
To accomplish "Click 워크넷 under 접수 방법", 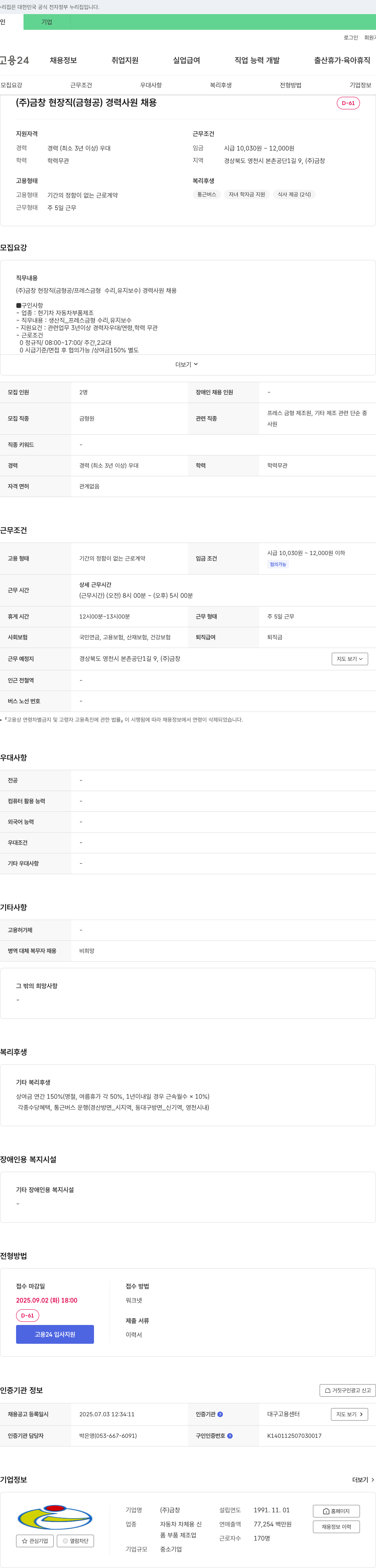I will coord(134,1300).
